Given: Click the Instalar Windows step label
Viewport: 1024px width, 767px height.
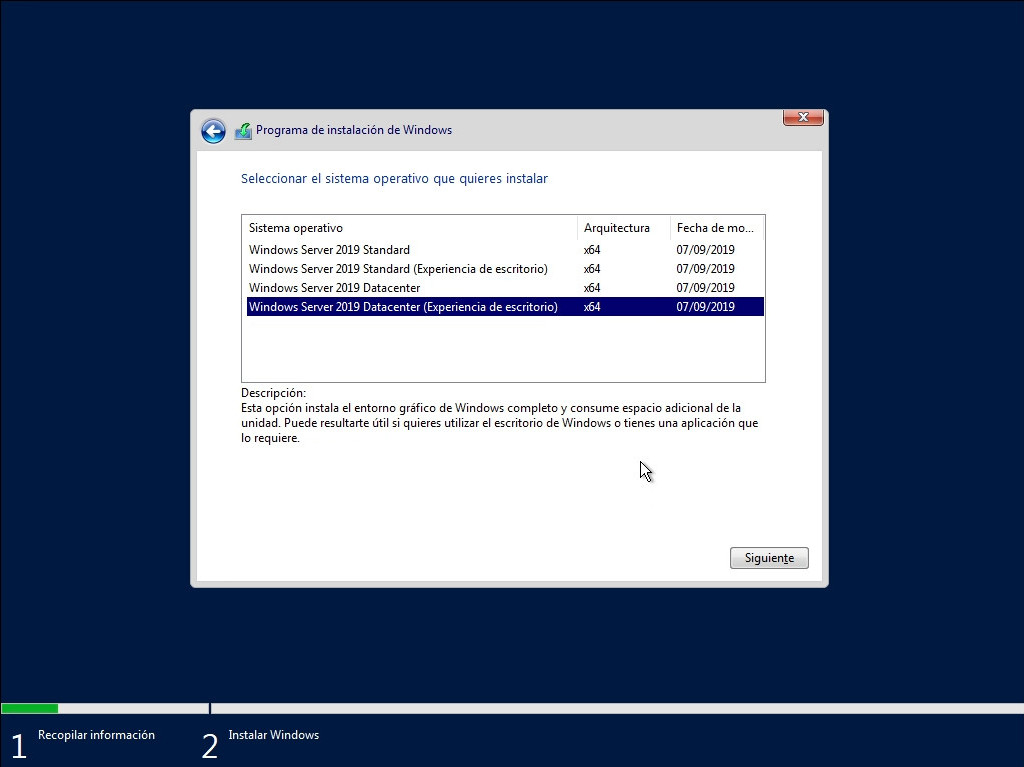Looking at the screenshot, I should click(273, 735).
